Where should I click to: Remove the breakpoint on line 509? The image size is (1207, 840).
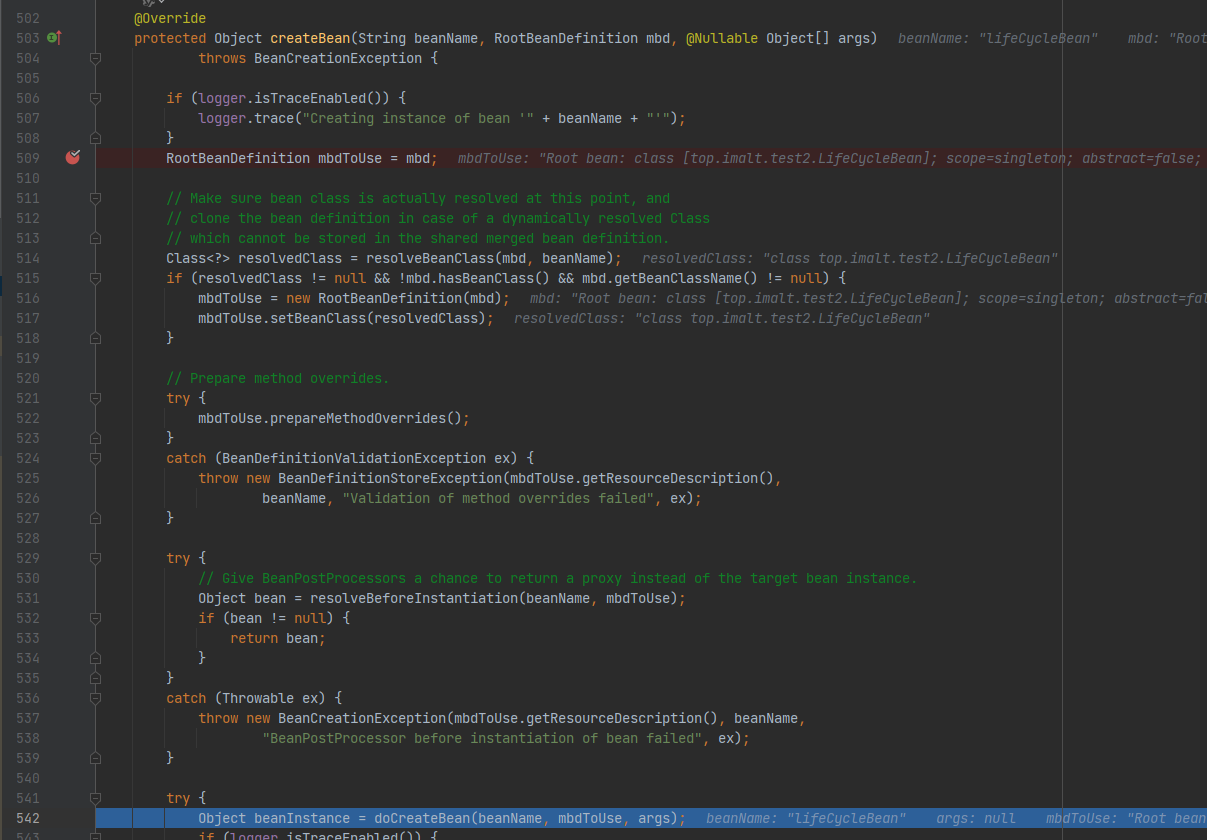click(x=72, y=158)
